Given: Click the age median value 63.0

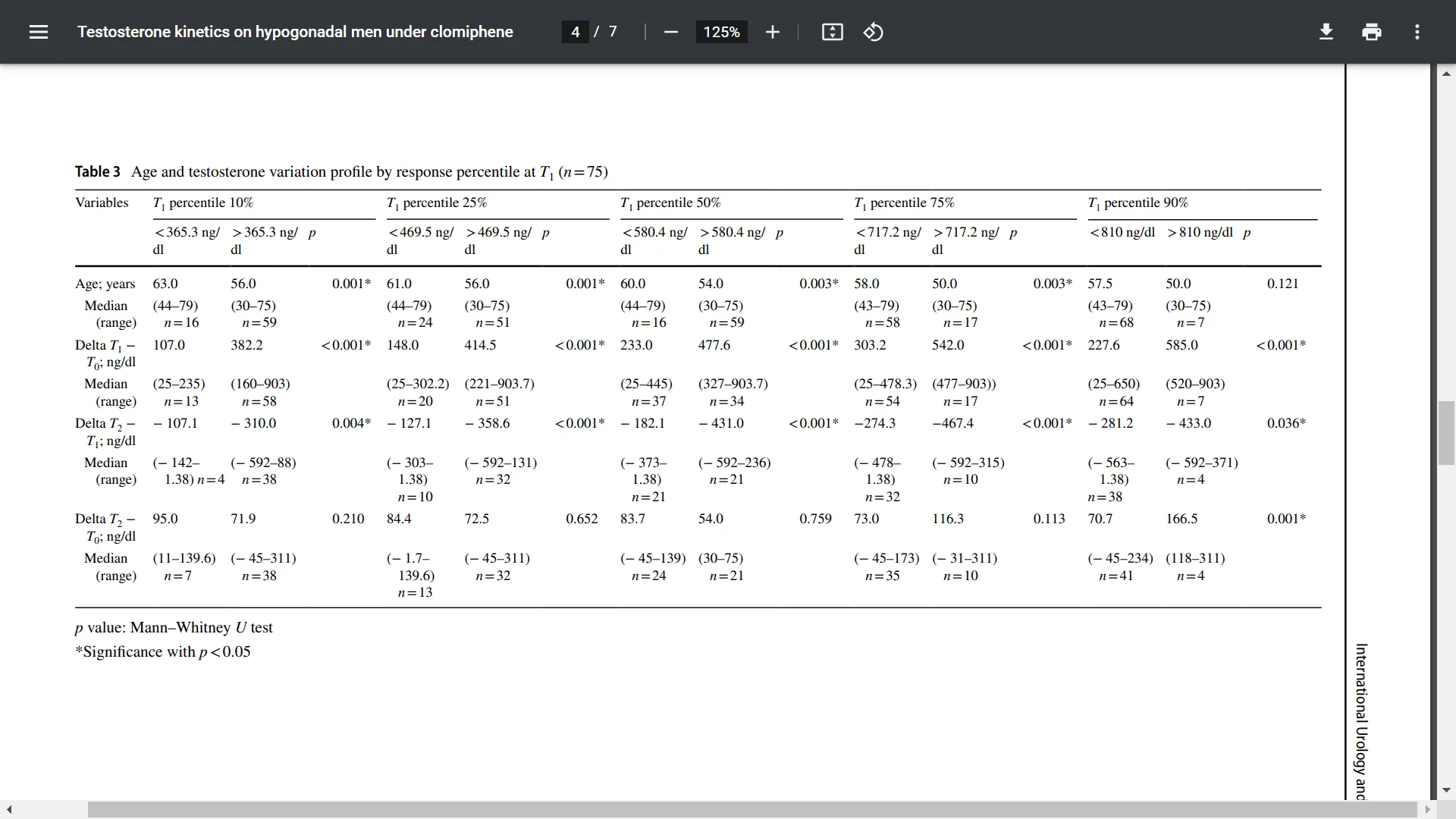Looking at the screenshot, I should 165,284.
